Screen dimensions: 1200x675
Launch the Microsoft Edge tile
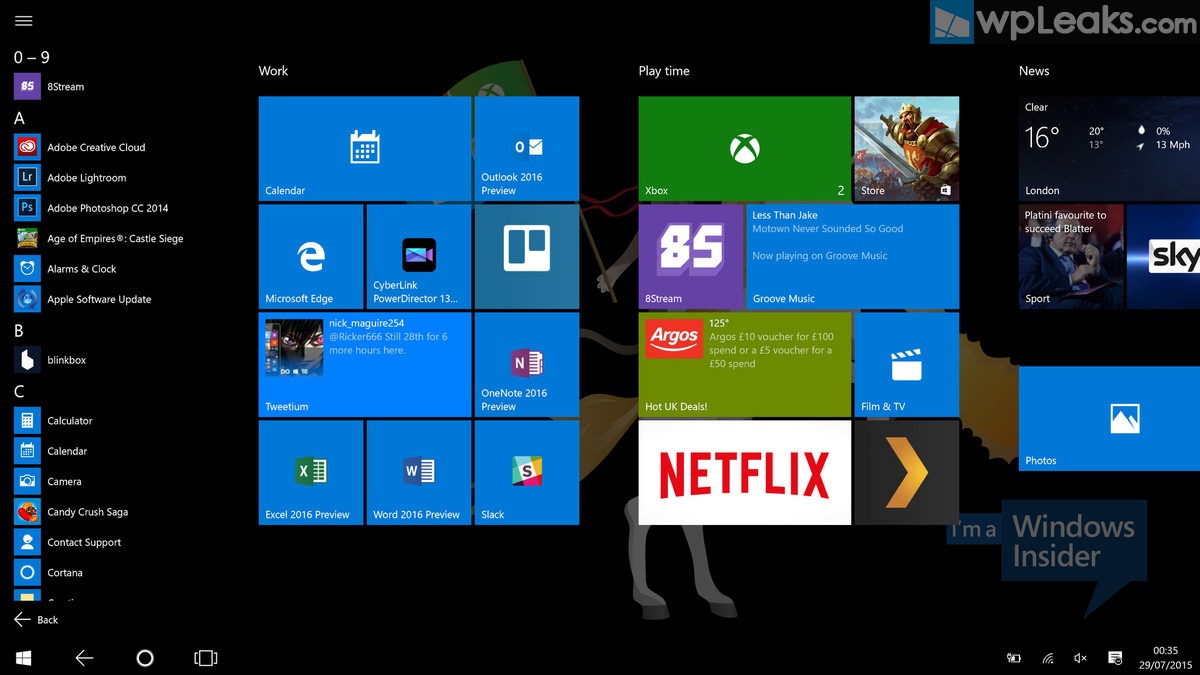pos(311,257)
